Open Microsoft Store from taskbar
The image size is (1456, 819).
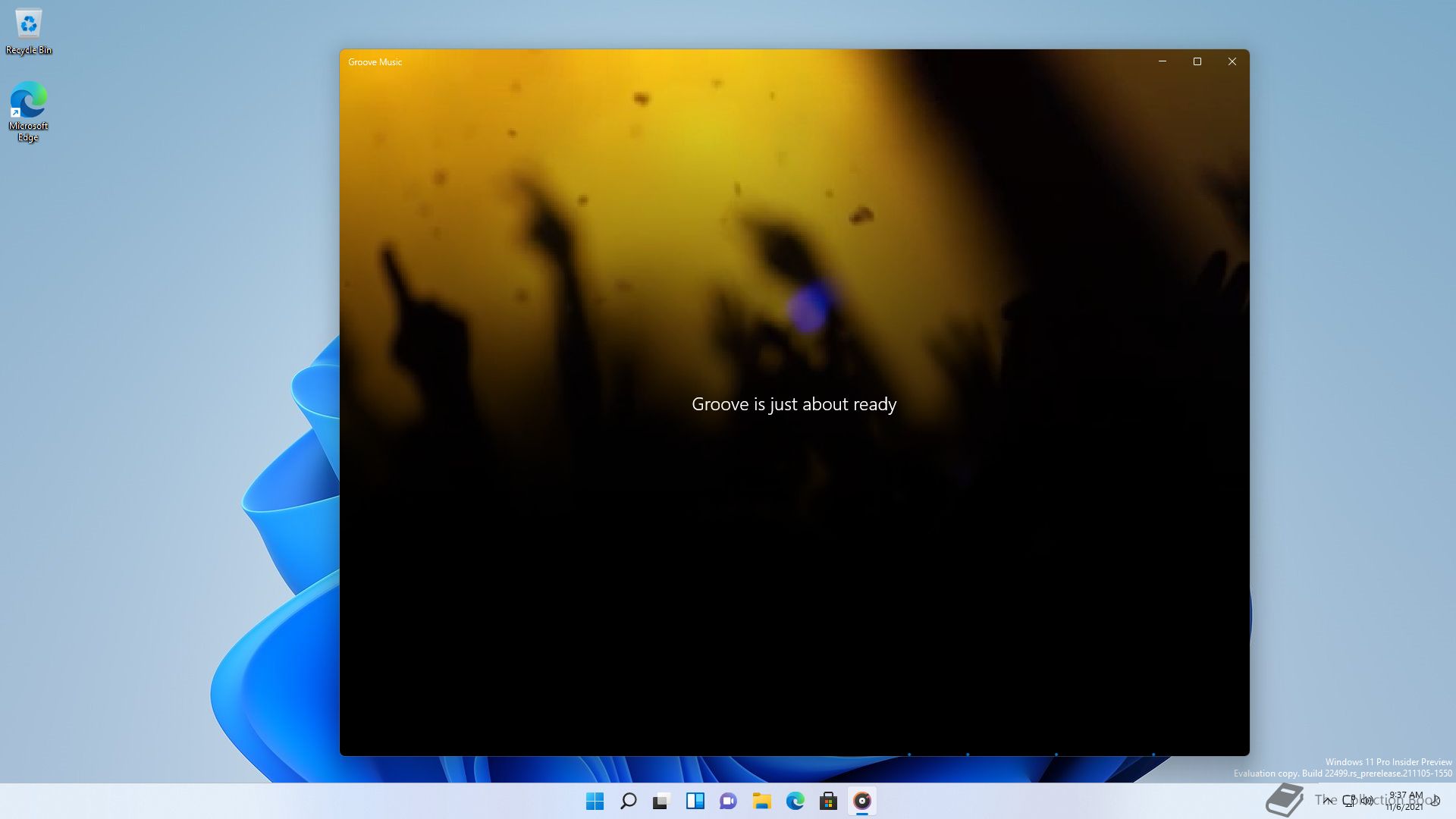[828, 801]
